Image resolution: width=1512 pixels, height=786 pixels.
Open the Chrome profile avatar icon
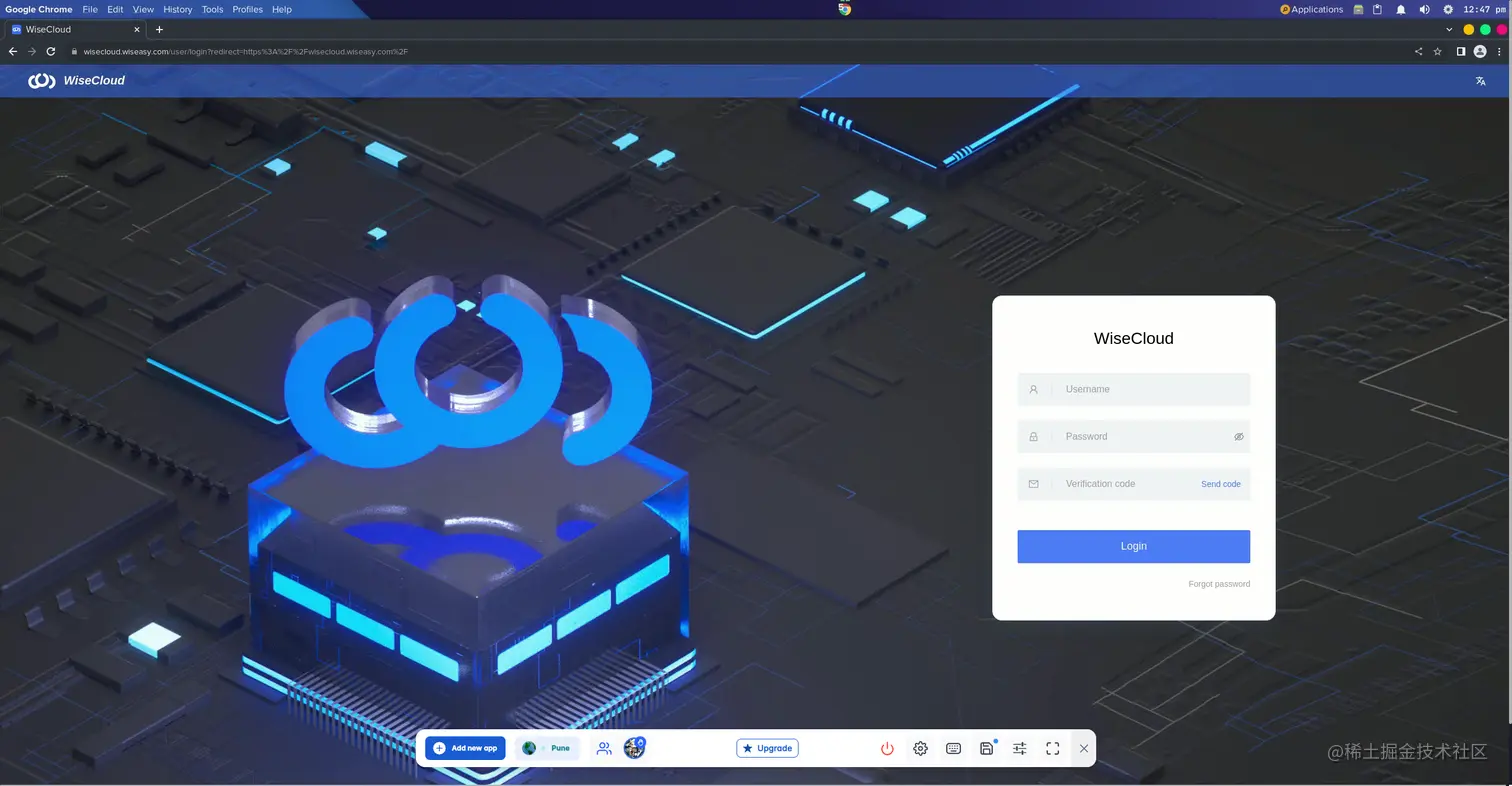[x=1480, y=51]
